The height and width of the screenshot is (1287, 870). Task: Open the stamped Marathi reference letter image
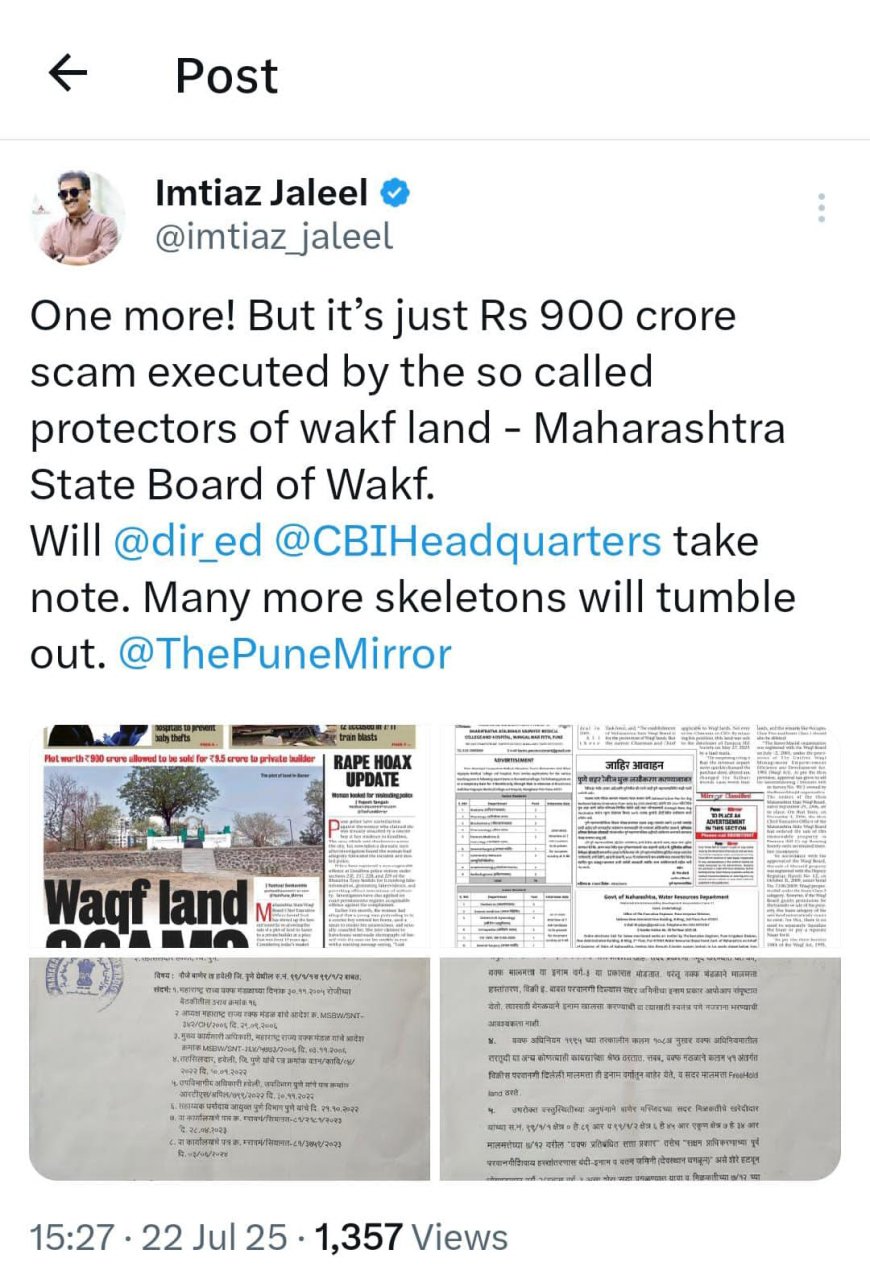point(230,1068)
